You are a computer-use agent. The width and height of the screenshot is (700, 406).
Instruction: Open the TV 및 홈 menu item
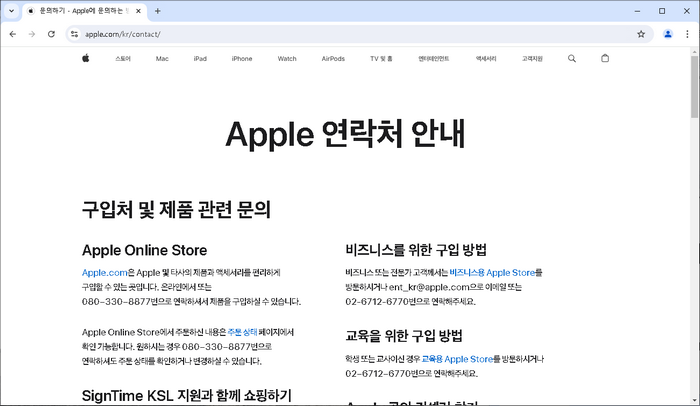click(381, 59)
